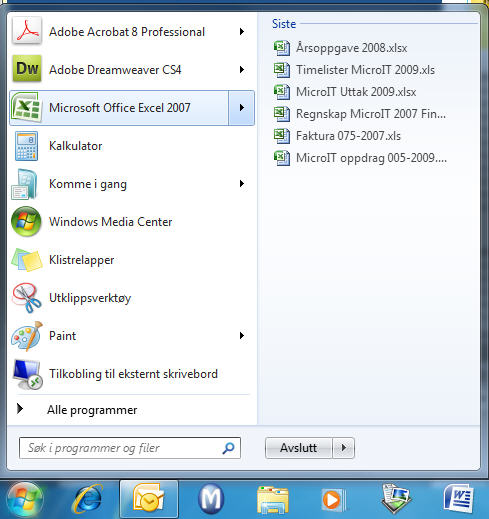The height and width of the screenshot is (519, 489).
Task: Open Kalkulator calculator icon
Action: tap(26, 146)
